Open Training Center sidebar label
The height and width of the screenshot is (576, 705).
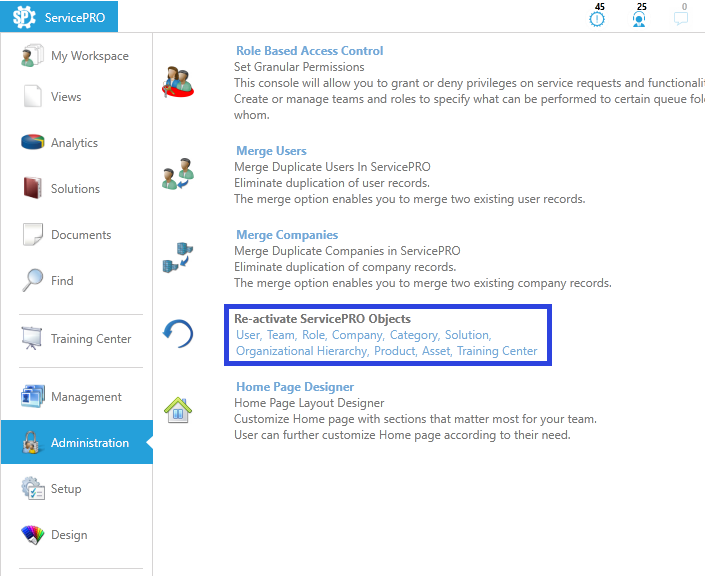(91, 339)
